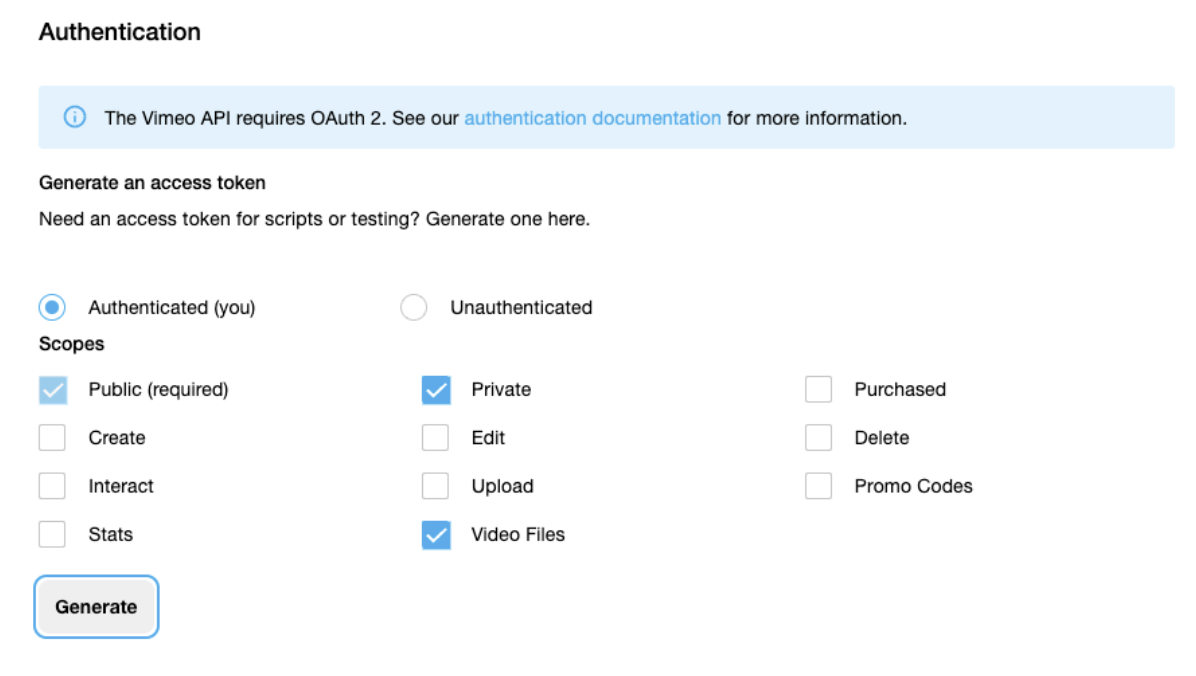Click the info icon in blue banner
This screenshot has width=1196, height=676.
(x=75, y=117)
